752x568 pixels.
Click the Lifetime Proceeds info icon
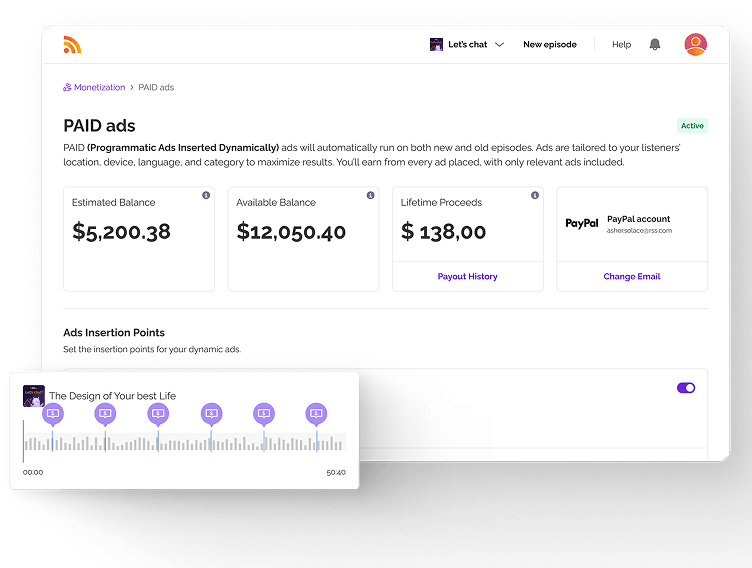tap(534, 195)
